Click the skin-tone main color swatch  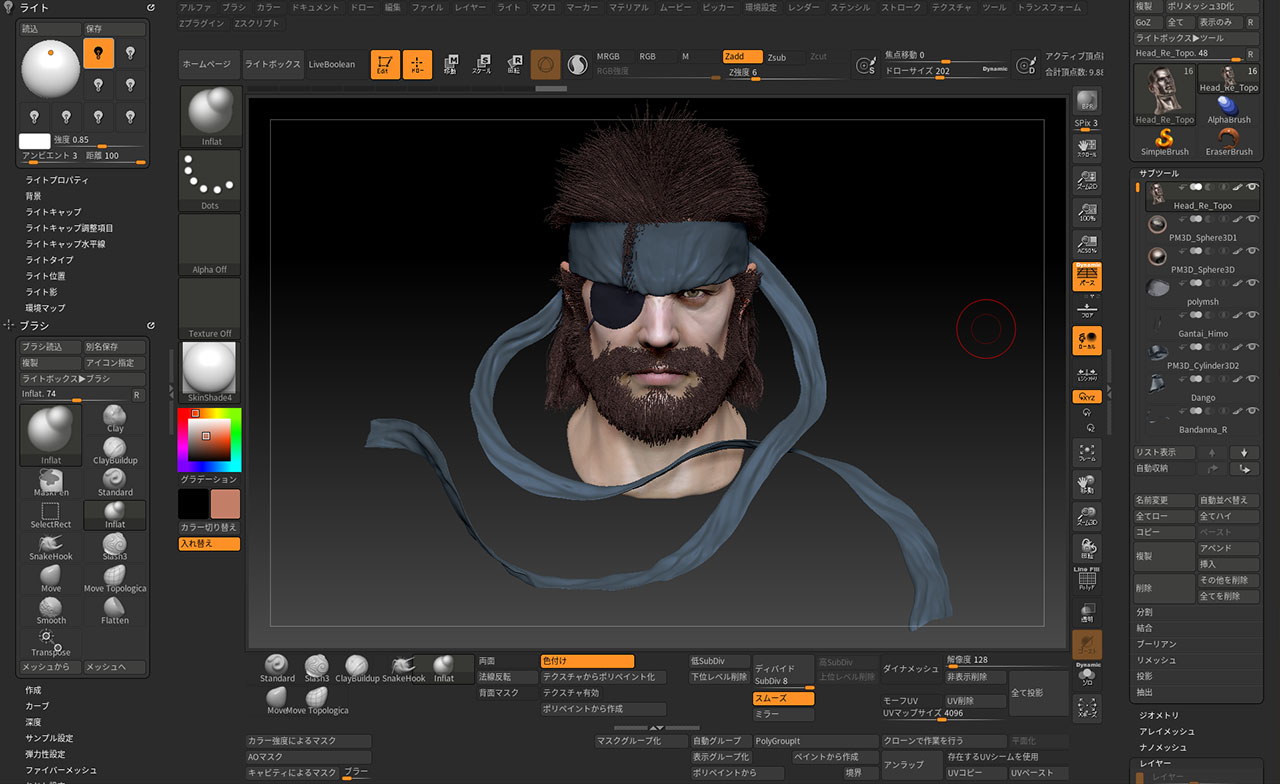(x=225, y=504)
